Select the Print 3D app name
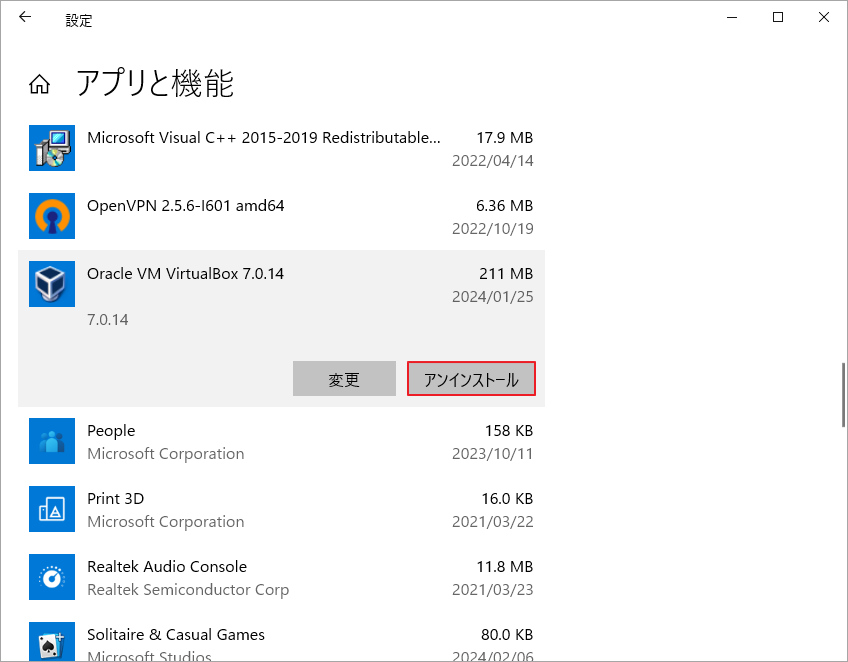The image size is (848, 662). pos(116,499)
